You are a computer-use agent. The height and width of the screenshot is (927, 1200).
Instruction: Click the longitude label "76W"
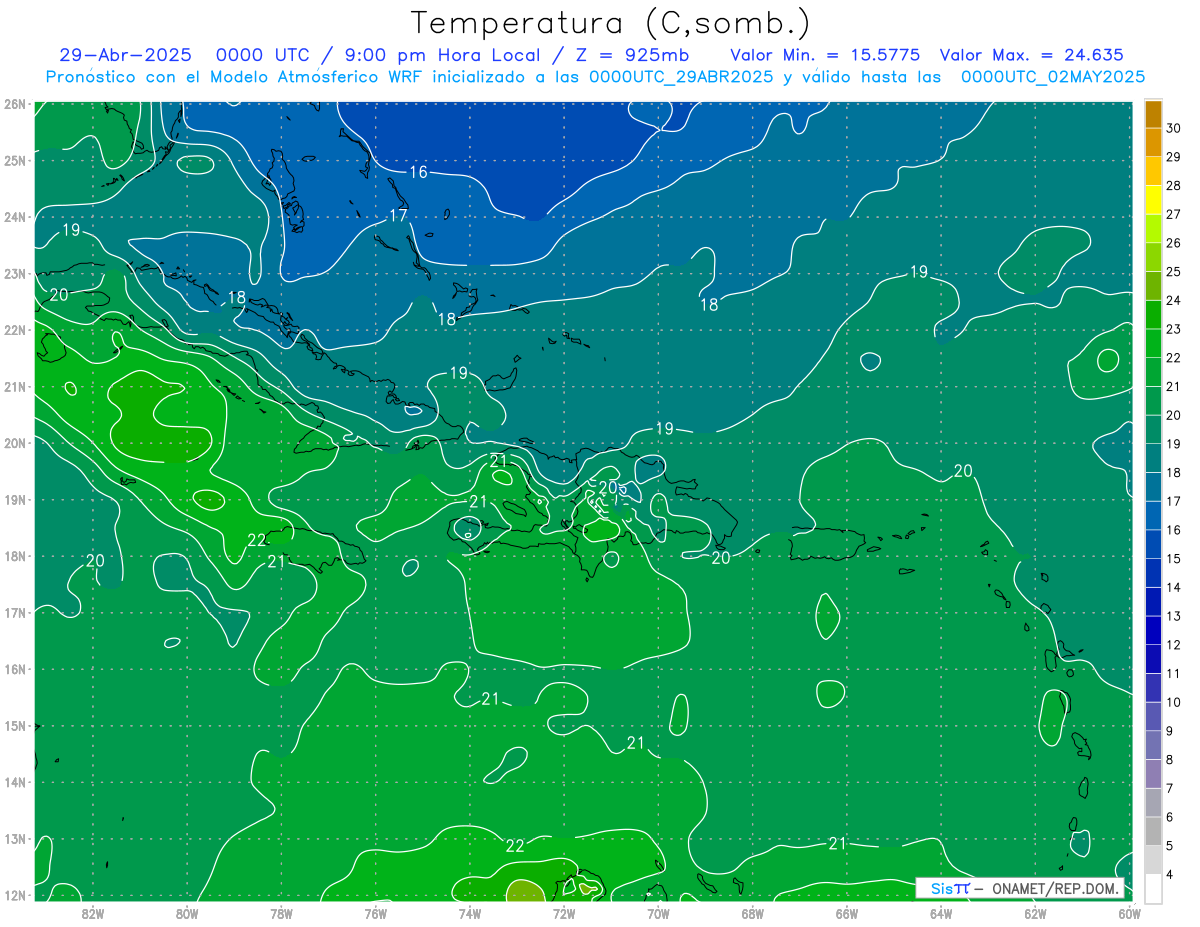[x=375, y=912]
